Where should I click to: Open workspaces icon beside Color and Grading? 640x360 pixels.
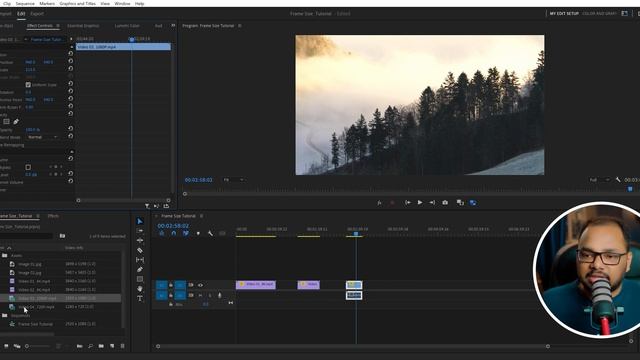point(624,13)
